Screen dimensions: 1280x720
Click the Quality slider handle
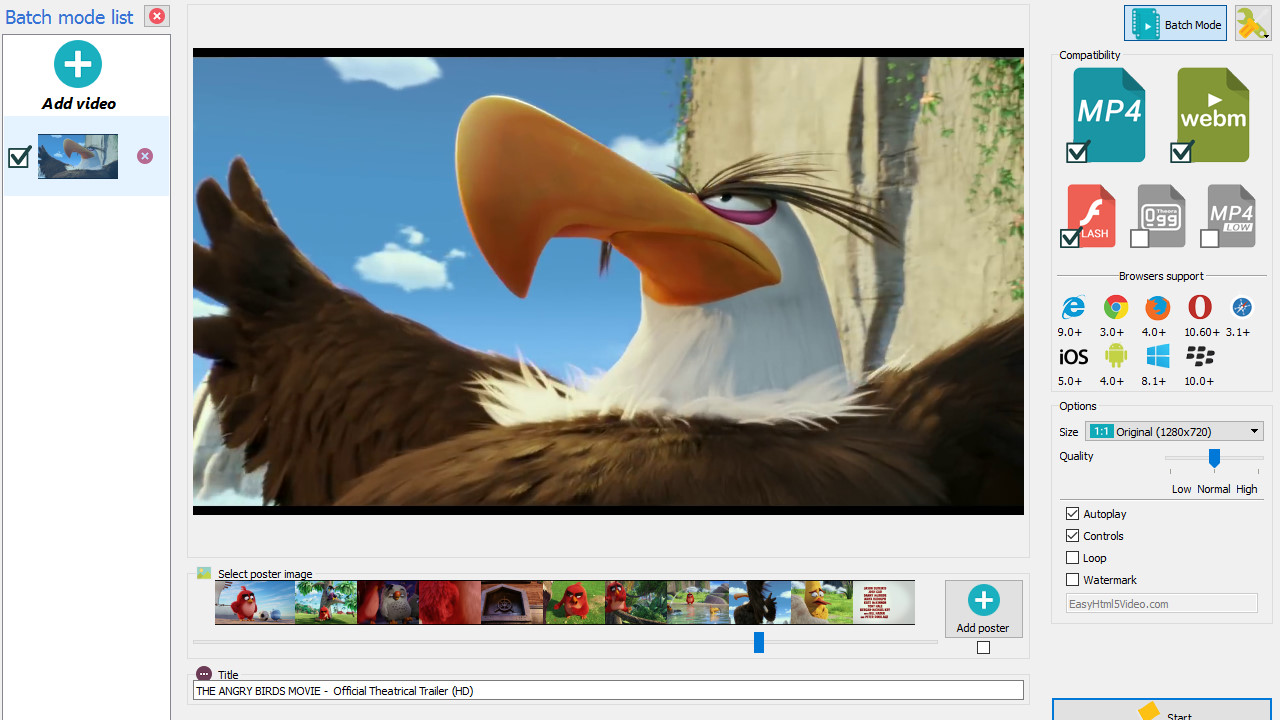point(1214,458)
